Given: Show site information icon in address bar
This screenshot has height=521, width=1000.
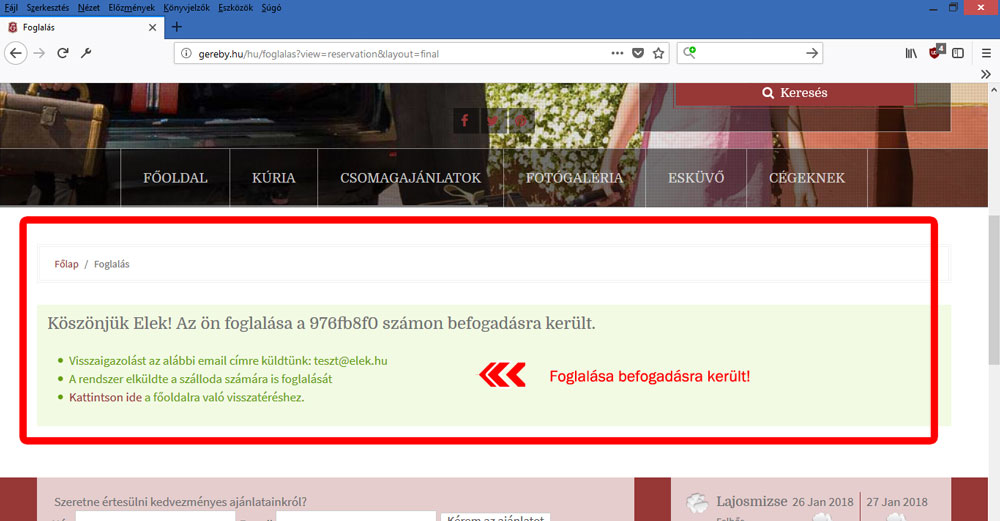Looking at the screenshot, I should pos(186,54).
